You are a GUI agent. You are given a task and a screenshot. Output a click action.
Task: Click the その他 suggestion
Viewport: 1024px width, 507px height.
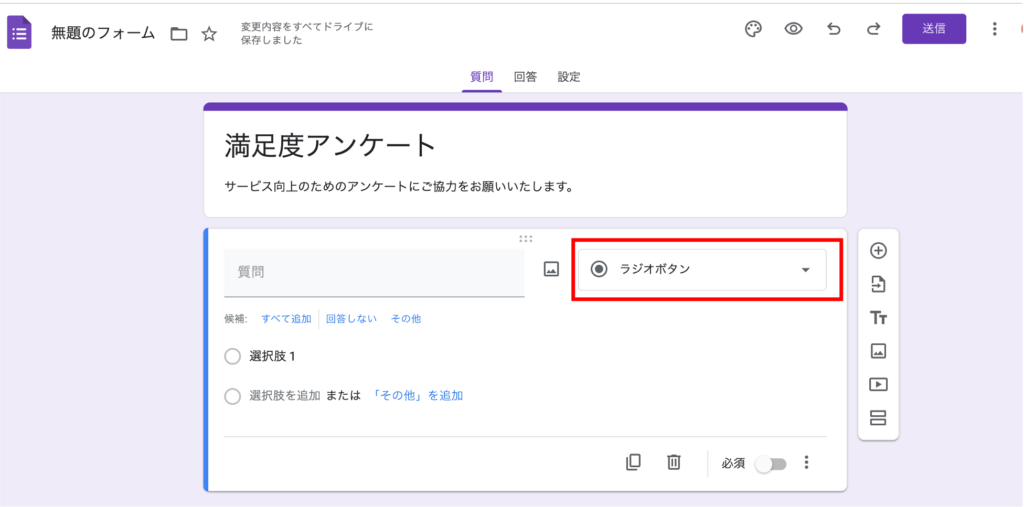pos(406,319)
